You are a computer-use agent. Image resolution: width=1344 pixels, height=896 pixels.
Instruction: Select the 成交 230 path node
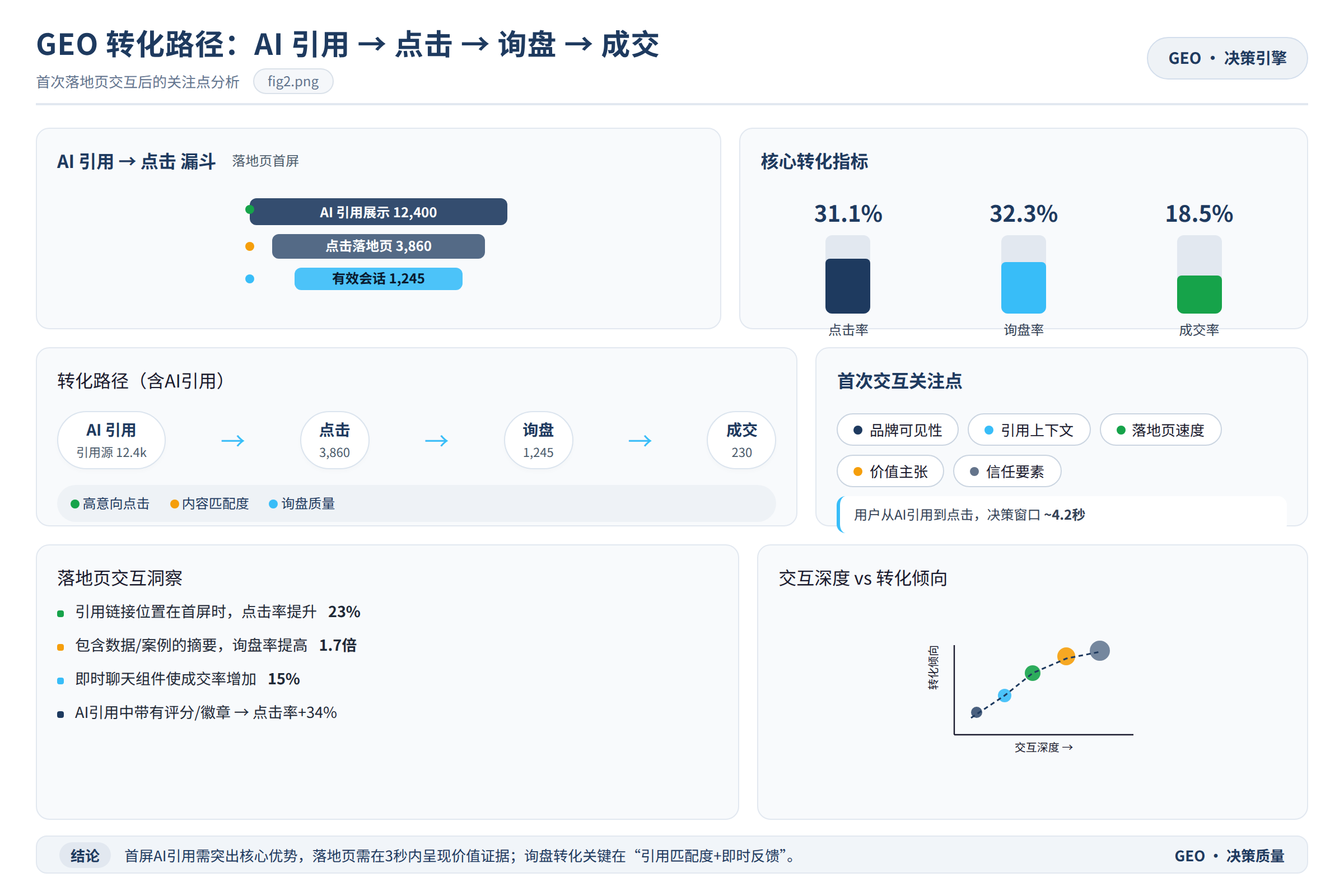pos(741,441)
